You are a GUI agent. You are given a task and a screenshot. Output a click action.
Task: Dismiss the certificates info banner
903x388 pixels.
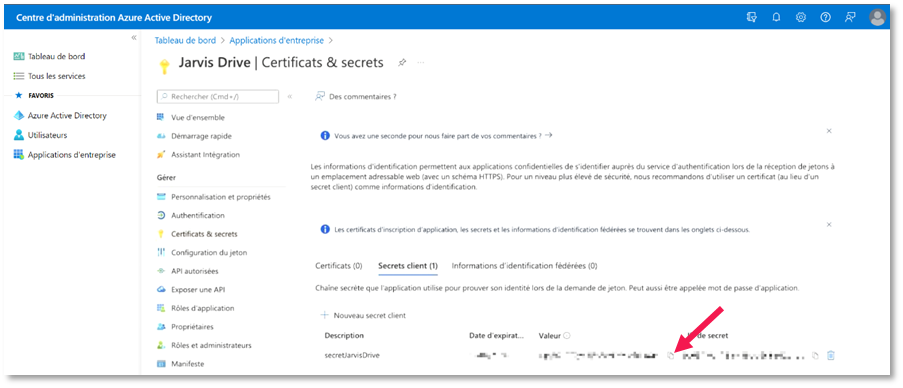(829, 225)
